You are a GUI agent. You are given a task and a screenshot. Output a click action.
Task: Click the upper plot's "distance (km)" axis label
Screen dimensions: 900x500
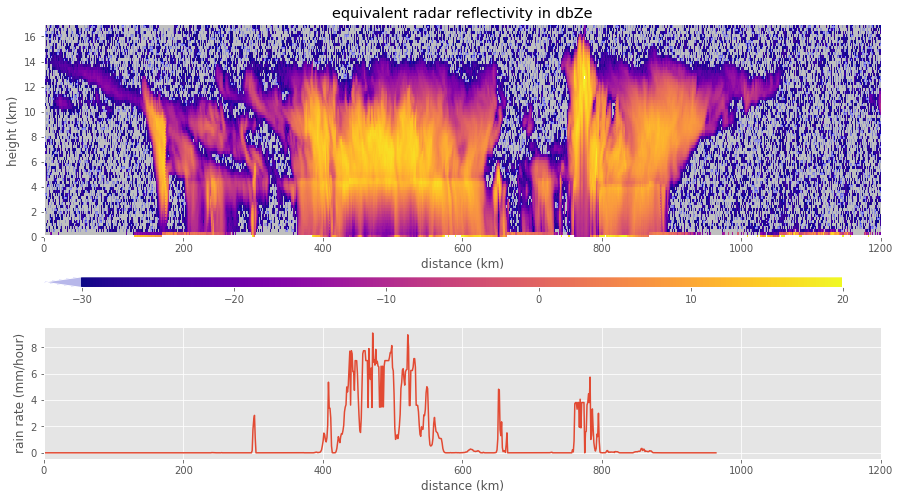coord(462,264)
